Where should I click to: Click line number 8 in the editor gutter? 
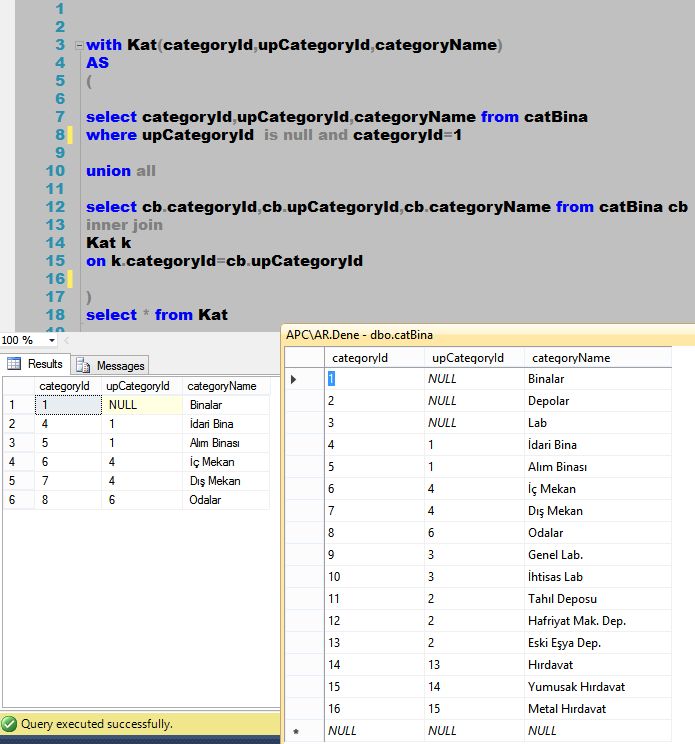click(x=60, y=135)
